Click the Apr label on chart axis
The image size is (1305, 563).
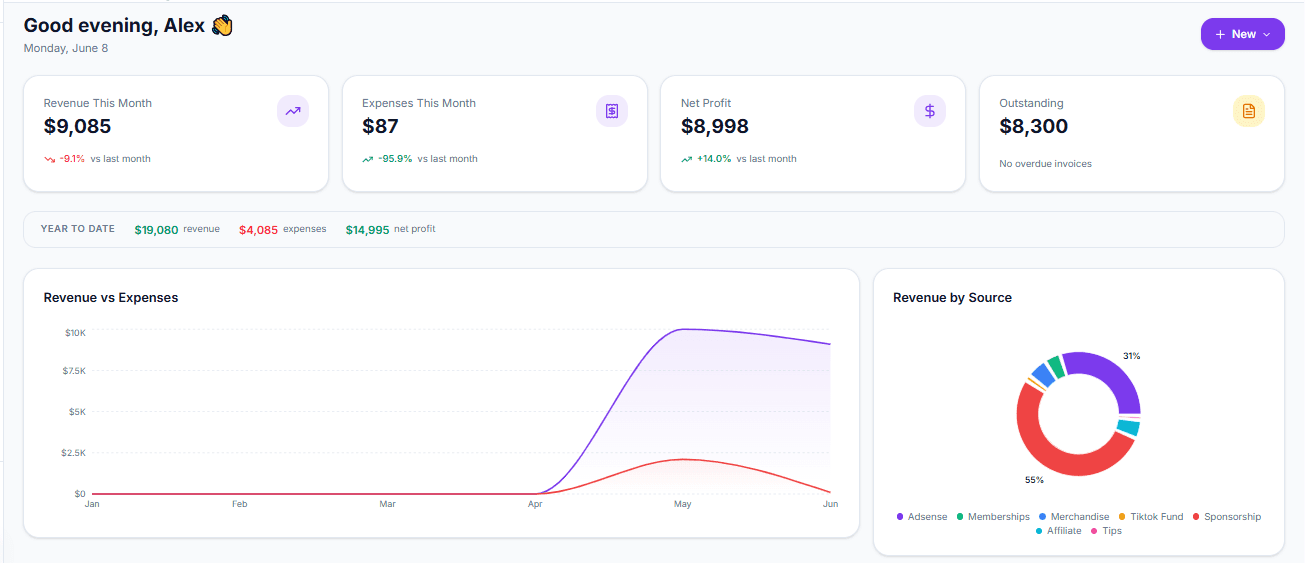point(535,505)
